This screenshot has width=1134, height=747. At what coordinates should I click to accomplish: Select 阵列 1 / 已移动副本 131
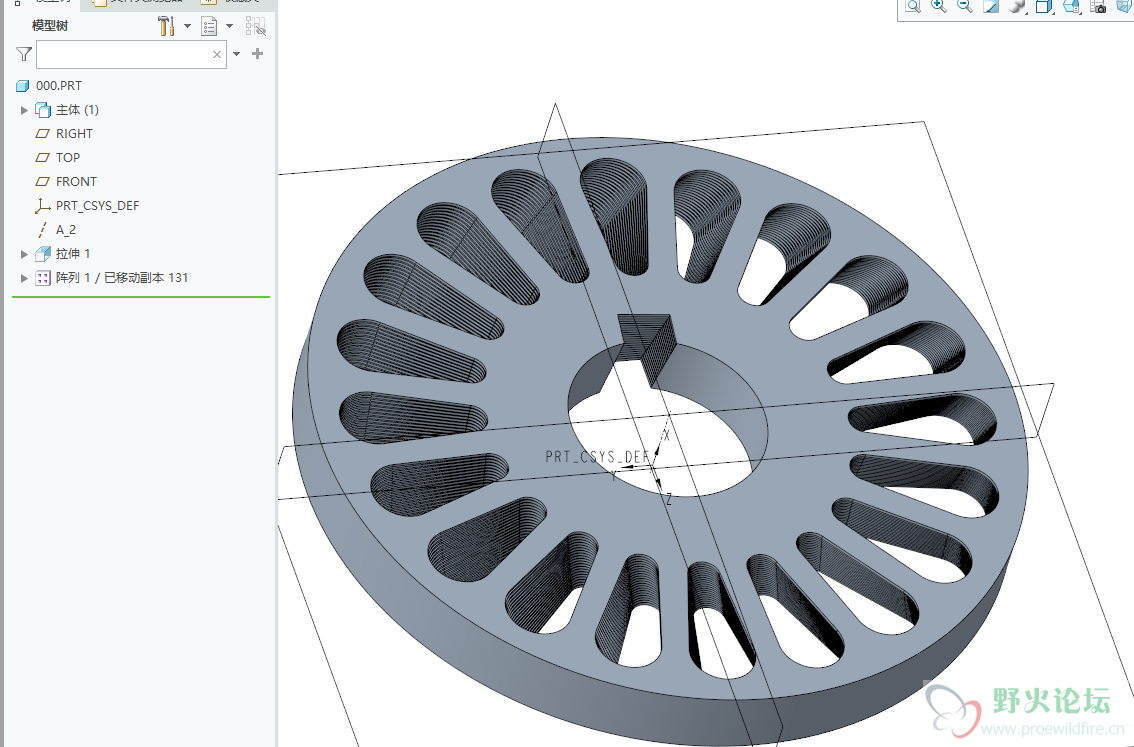click(x=122, y=278)
